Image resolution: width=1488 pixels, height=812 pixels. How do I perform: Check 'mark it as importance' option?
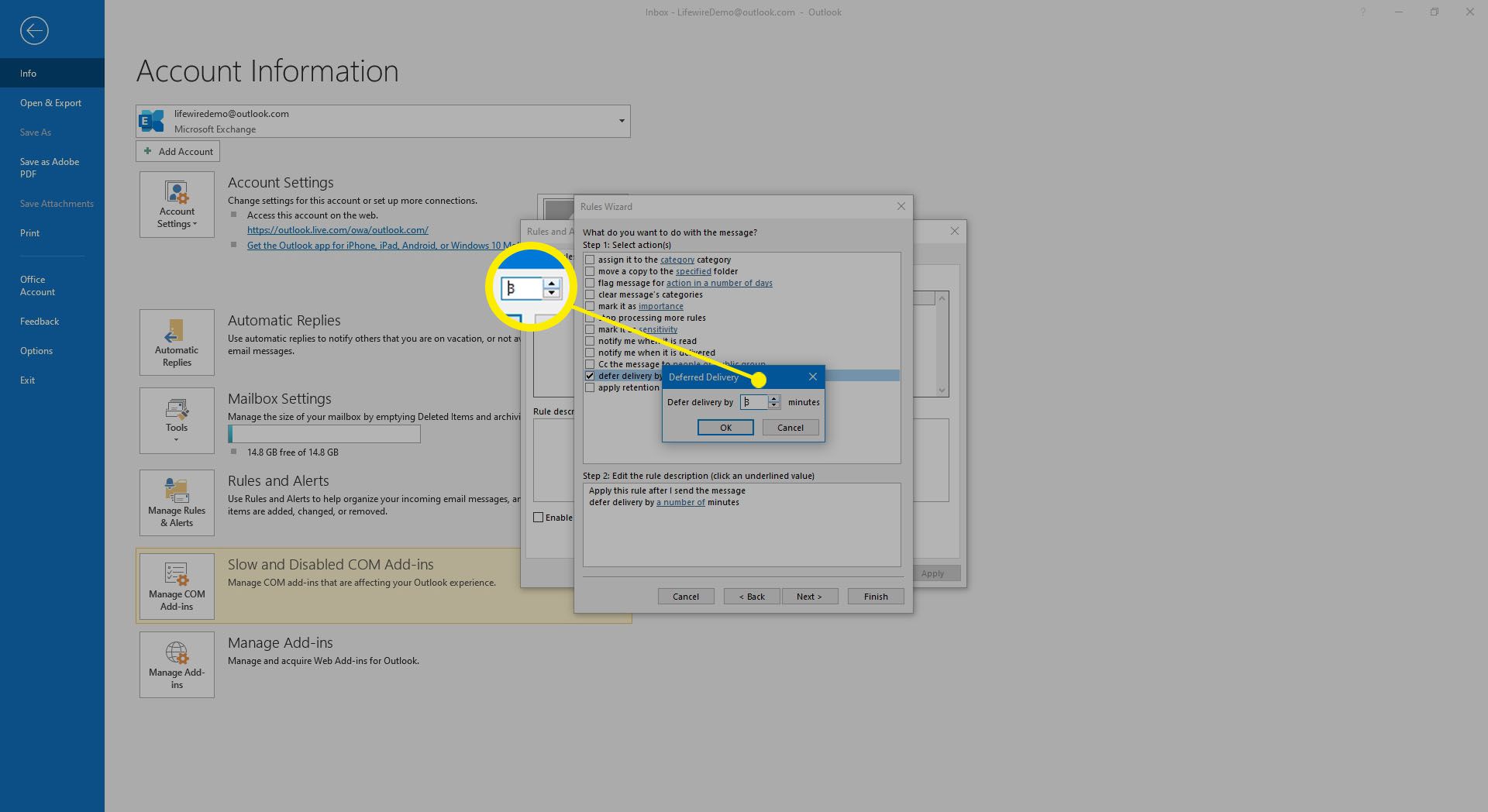590,306
